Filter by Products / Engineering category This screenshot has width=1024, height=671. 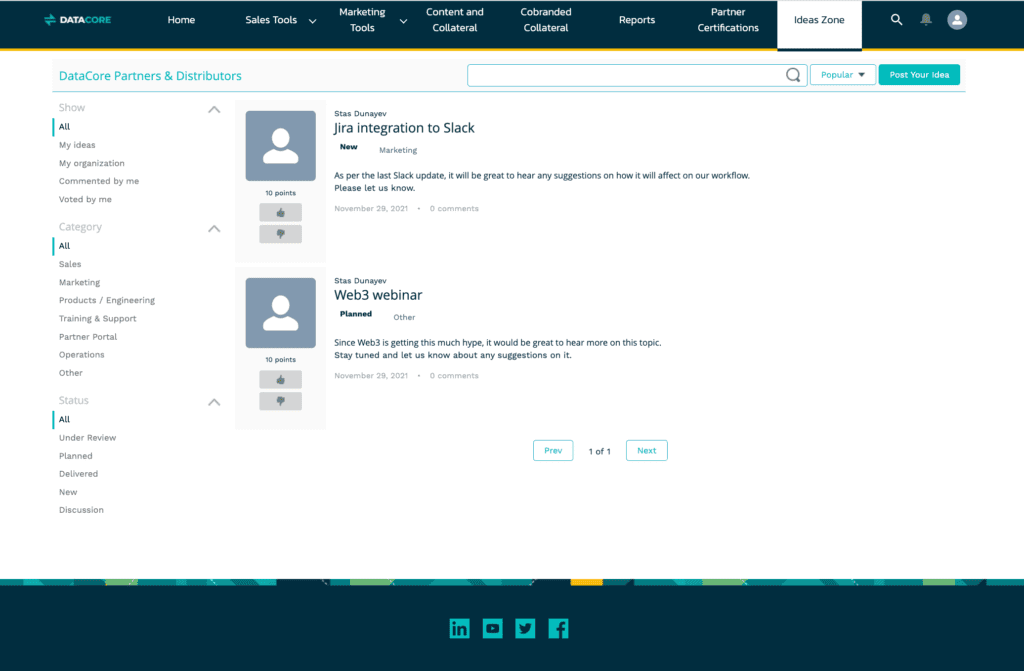[x=106, y=301]
